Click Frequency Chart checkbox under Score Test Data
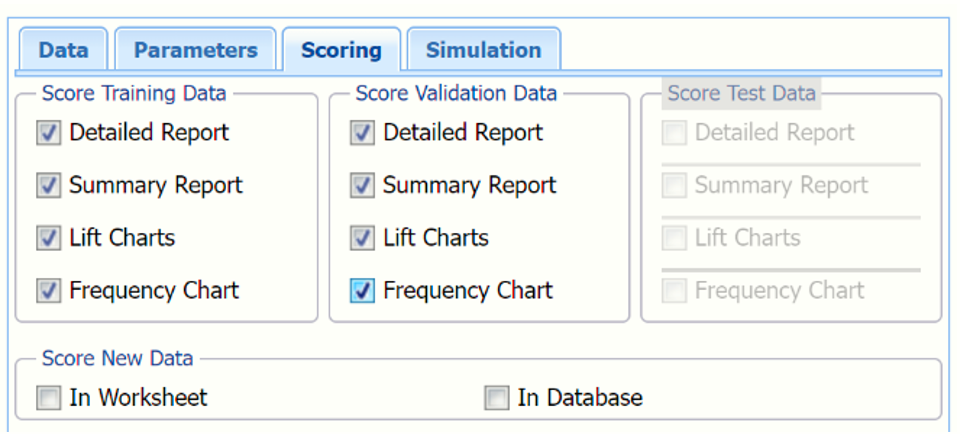The width and height of the screenshot is (960, 434). coord(674,291)
